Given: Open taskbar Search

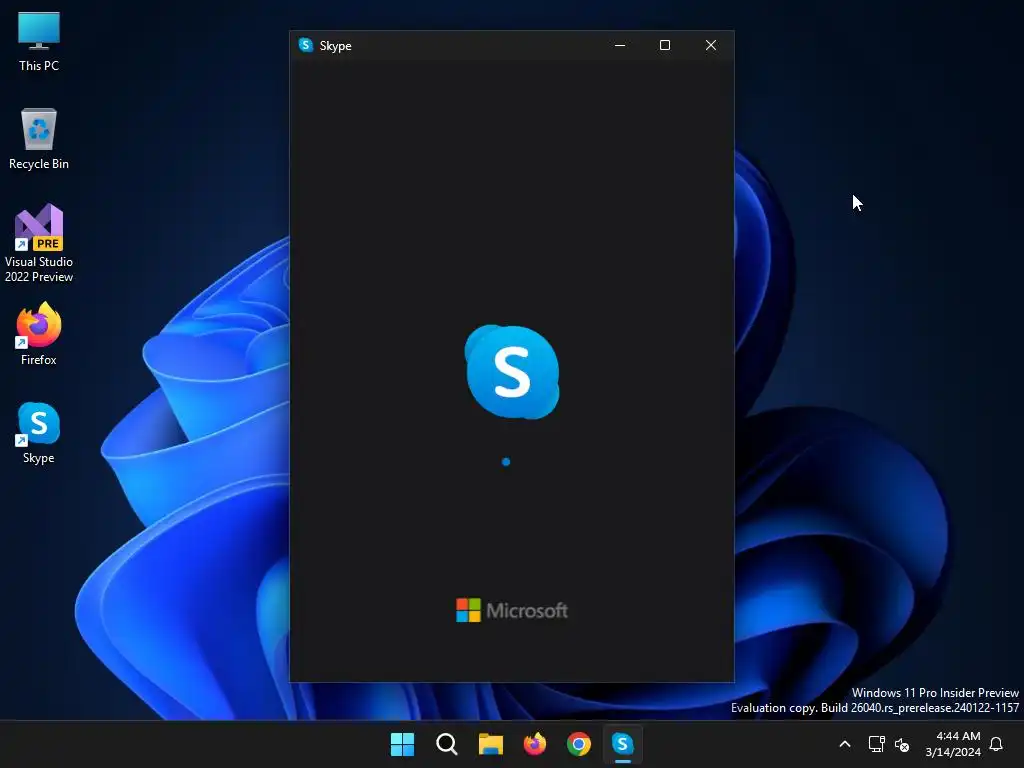Looking at the screenshot, I should (x=447, y=744).
